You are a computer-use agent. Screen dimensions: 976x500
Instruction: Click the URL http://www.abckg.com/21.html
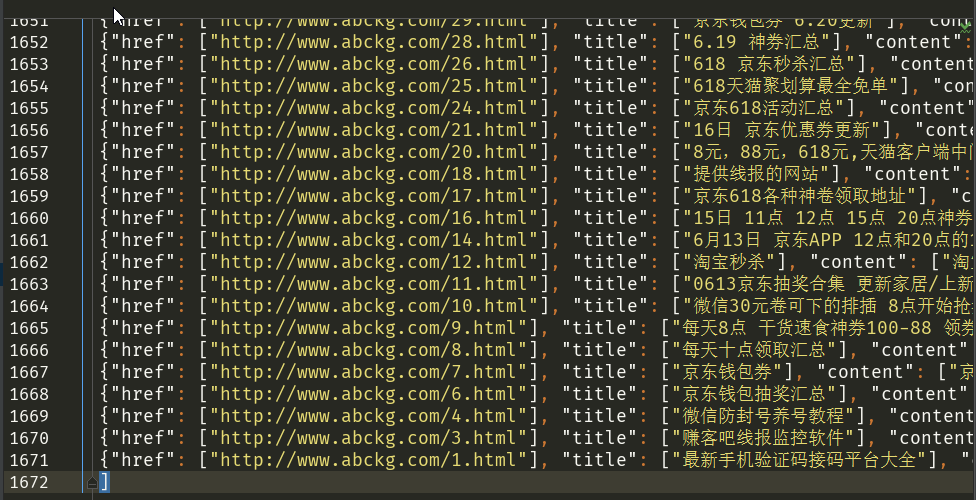pos(374,130)
